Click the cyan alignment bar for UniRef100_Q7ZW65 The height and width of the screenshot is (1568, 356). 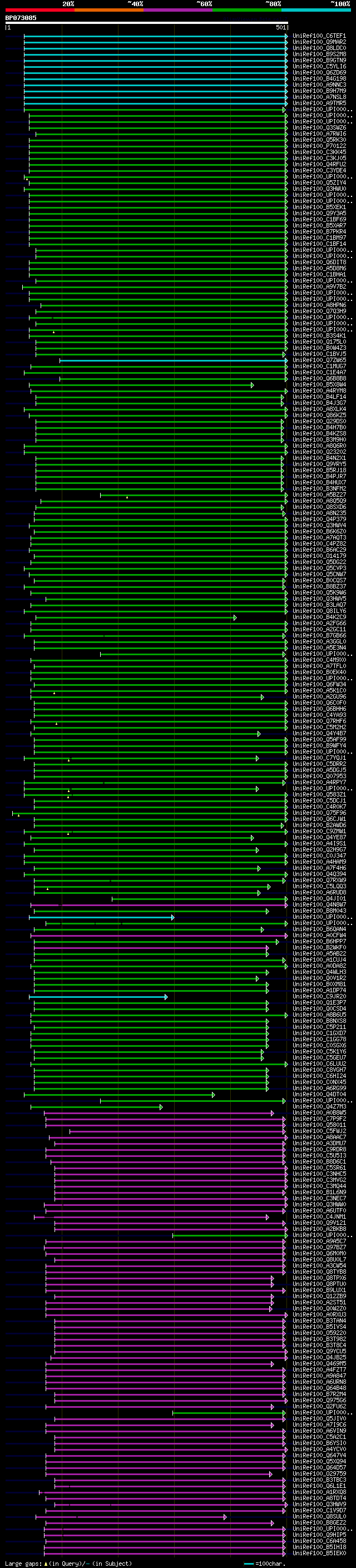coord(174,360)
